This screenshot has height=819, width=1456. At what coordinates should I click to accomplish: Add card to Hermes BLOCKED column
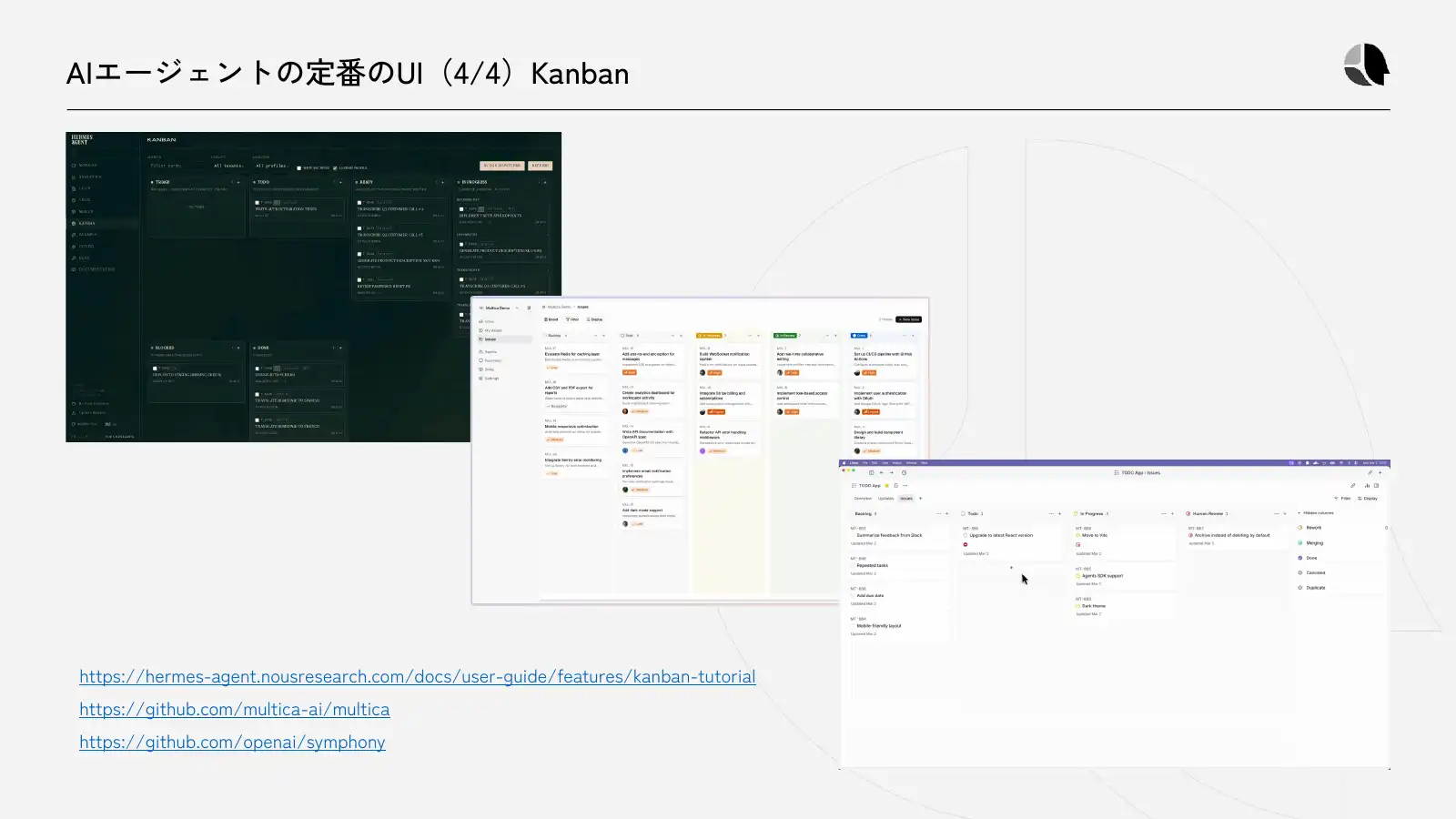(238, 348)
